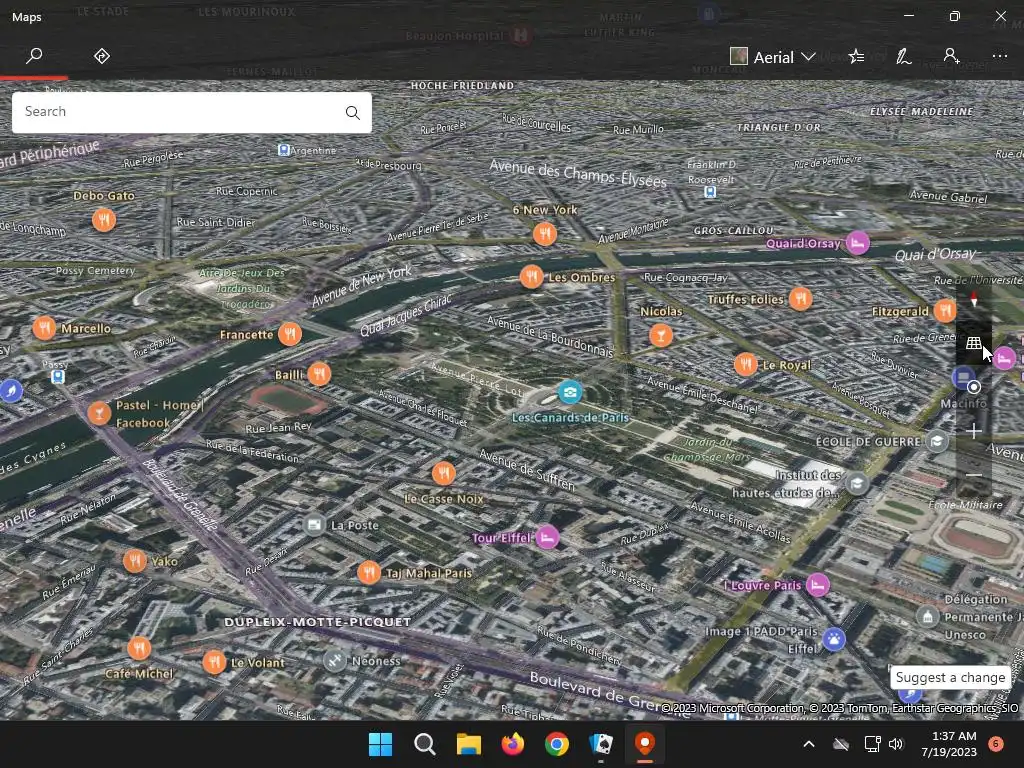Click the Jardin du Champ-de-Mars label

pos(707,449)
